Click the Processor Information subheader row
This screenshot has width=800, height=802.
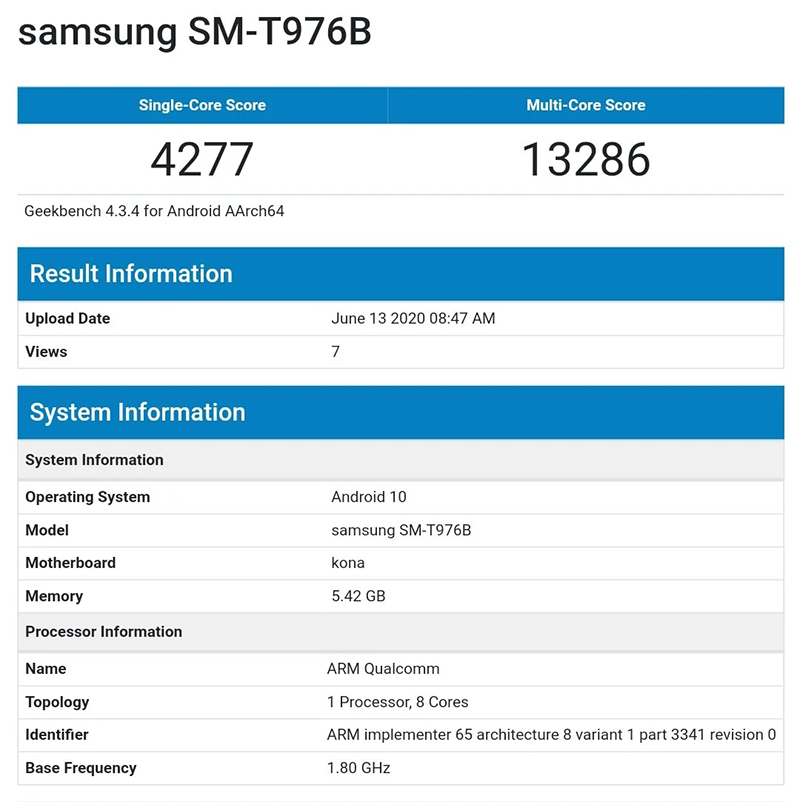401,632
